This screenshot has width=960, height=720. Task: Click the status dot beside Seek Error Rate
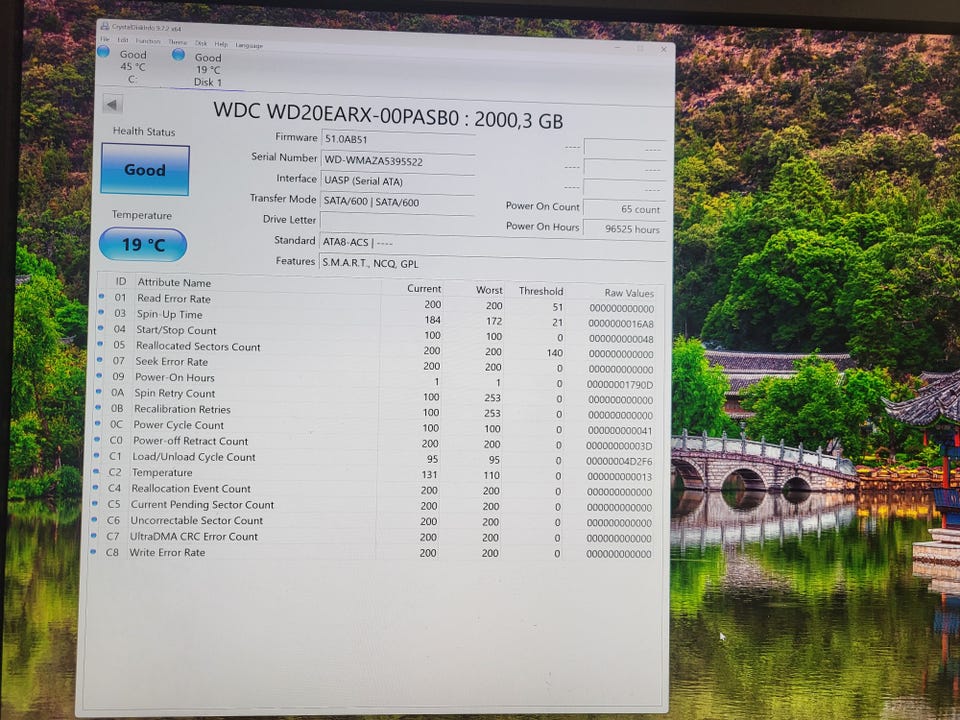tap(99, 360)
